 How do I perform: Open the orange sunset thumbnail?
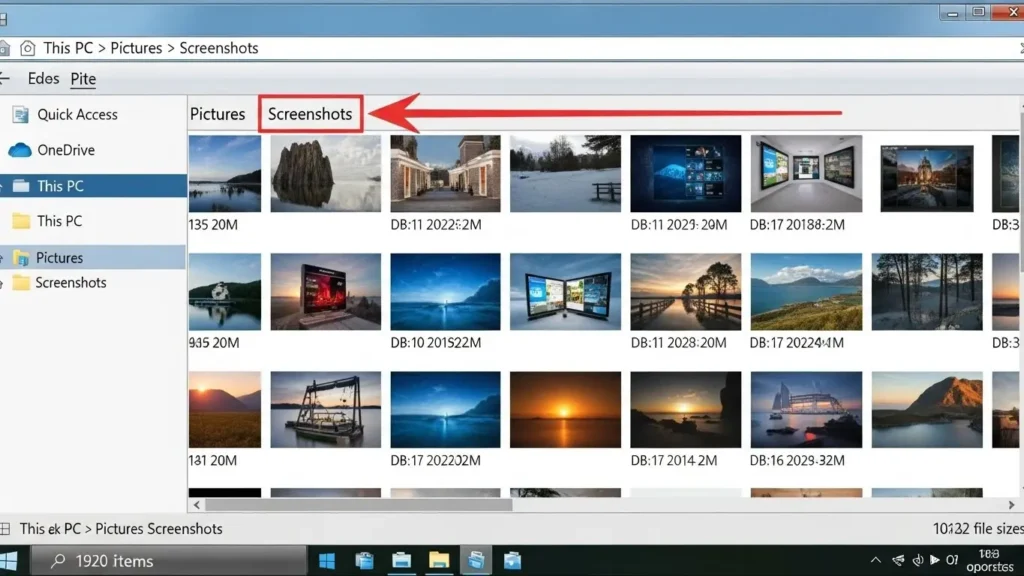pyautogui.click(x=565, y=408)
